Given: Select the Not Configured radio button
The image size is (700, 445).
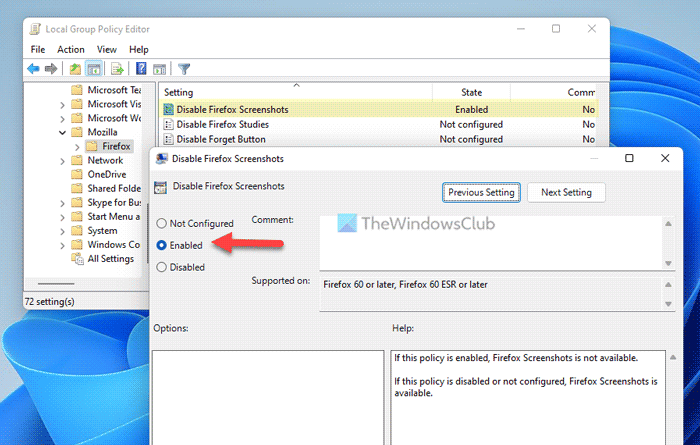Looking at the screenshot, I should click(161, 223).
